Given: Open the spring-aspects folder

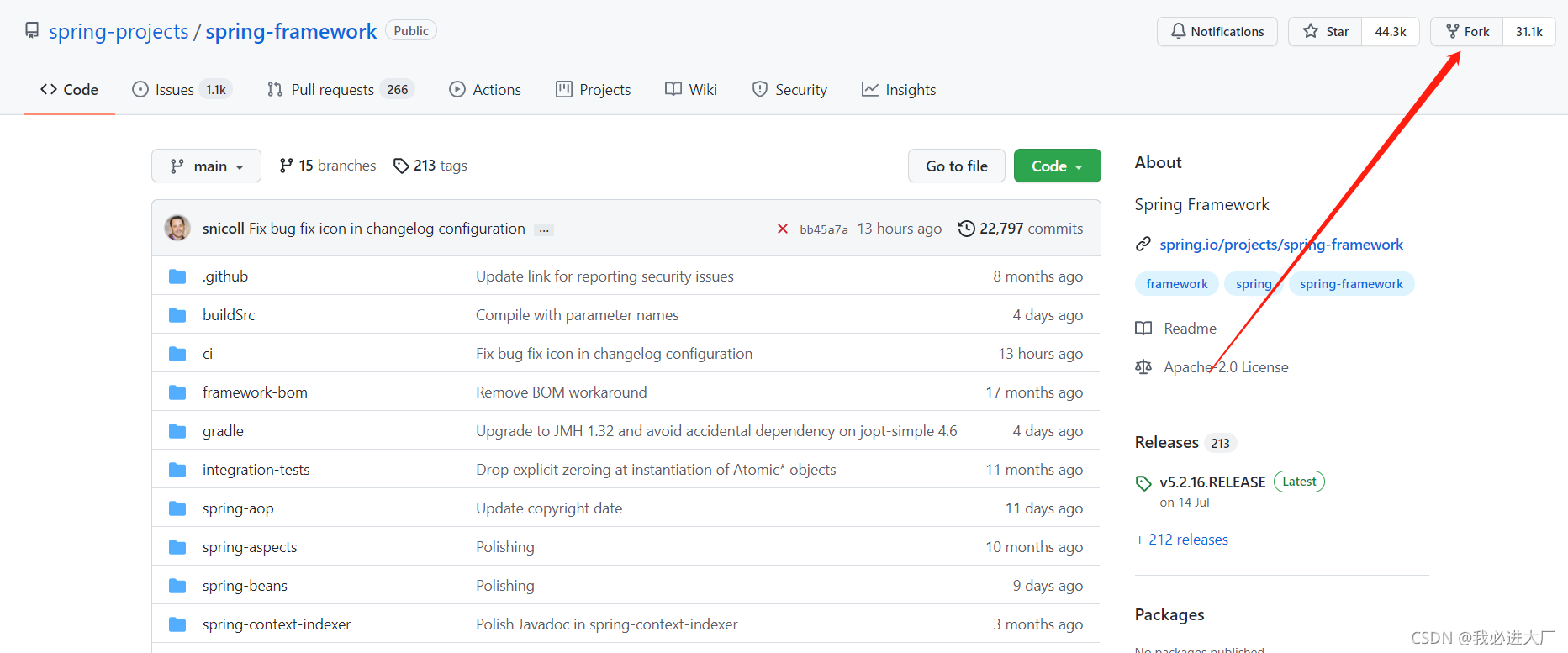Looking at the screenshot, I should pyautogui.click(x=250, y=547).
